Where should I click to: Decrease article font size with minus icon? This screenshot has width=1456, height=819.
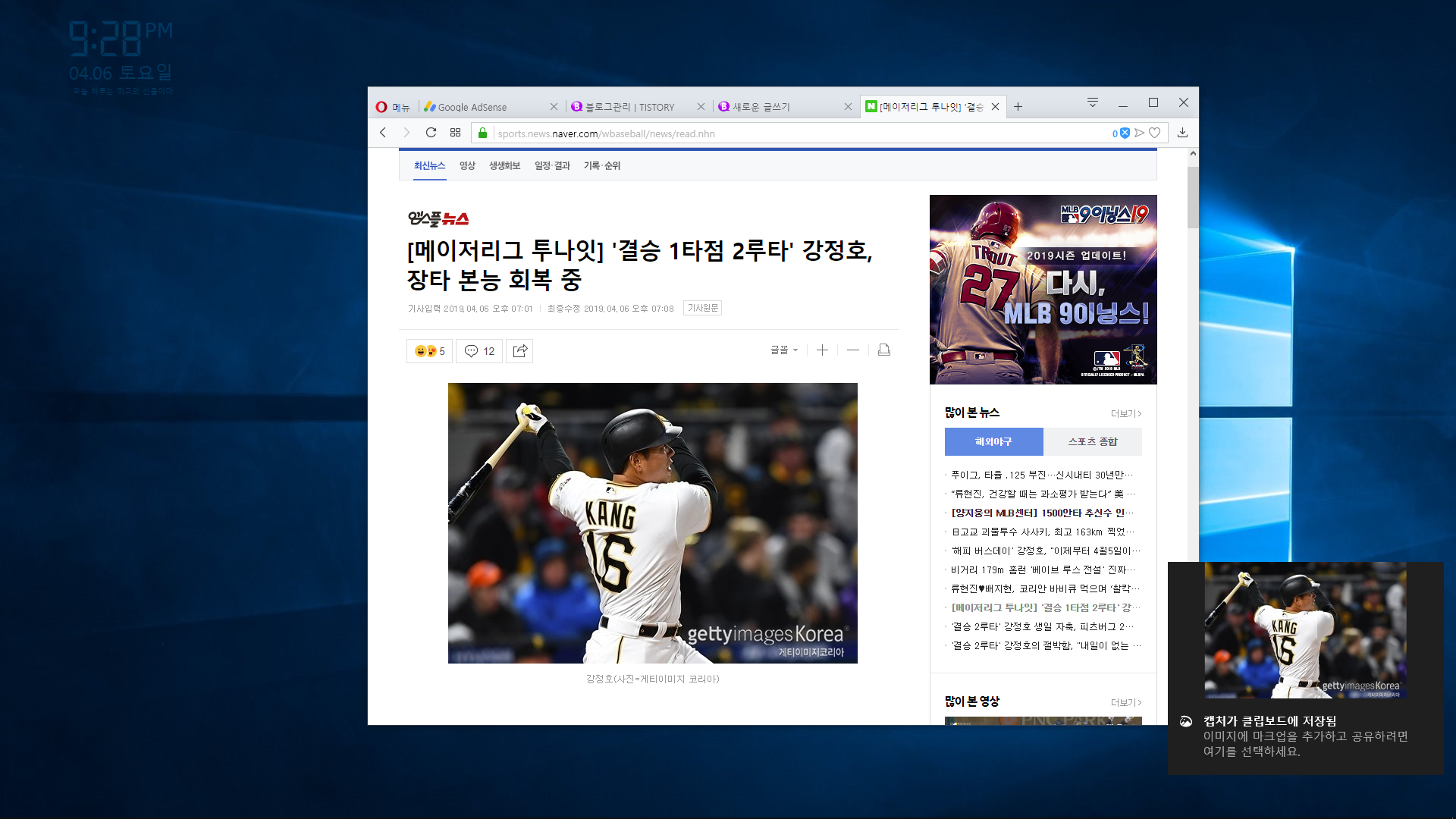pyautogui.click(x=853, y=350)
